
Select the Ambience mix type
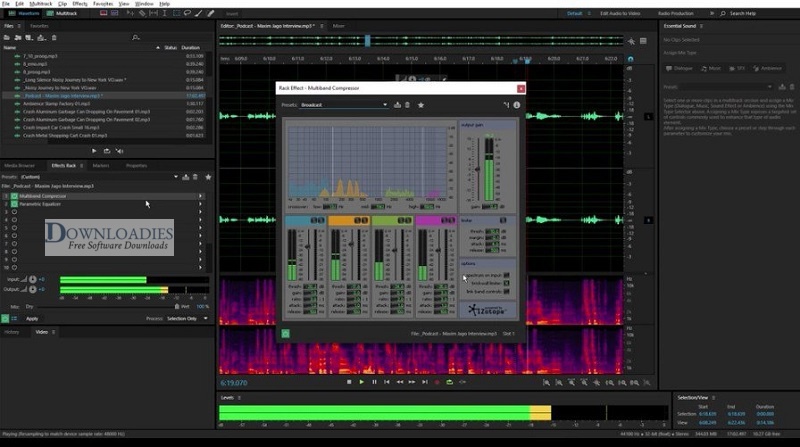pos(767,68)
